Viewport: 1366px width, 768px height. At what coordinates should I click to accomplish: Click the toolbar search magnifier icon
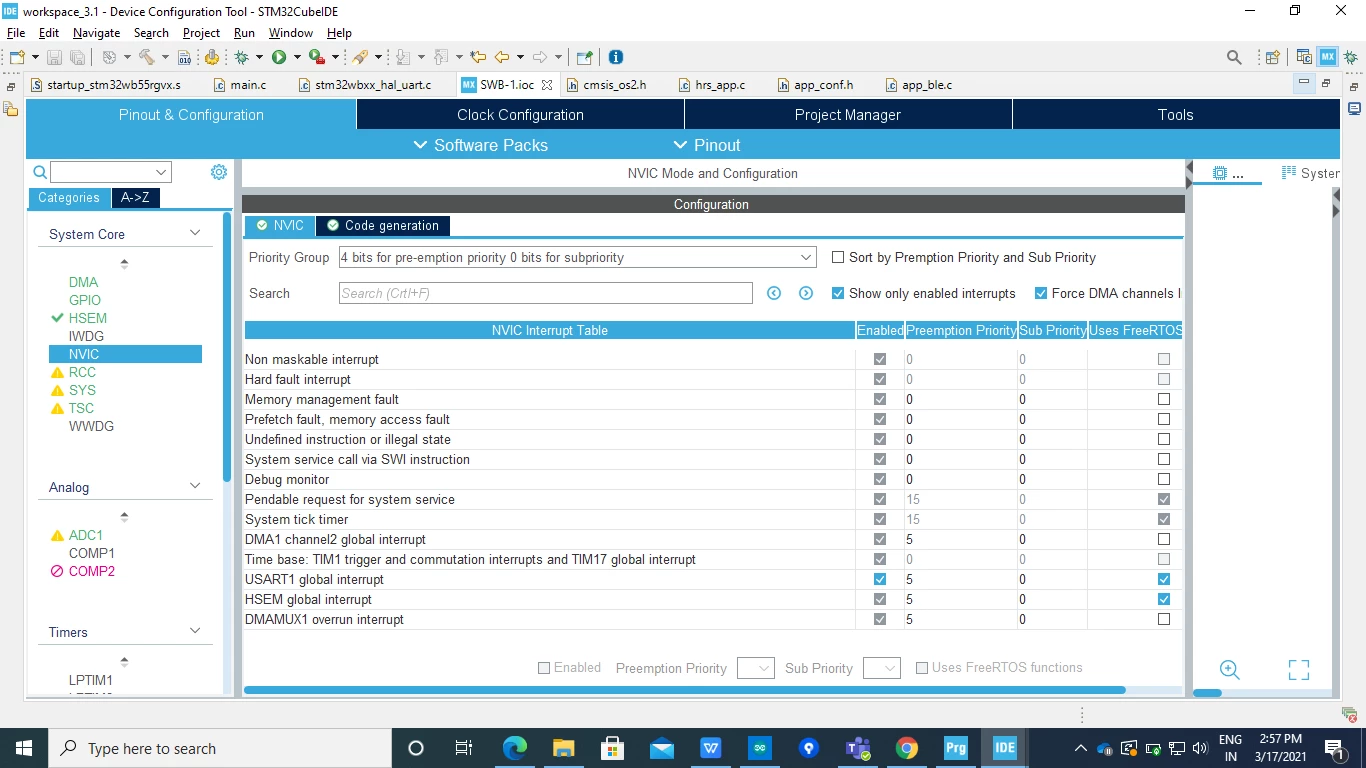1234,57
